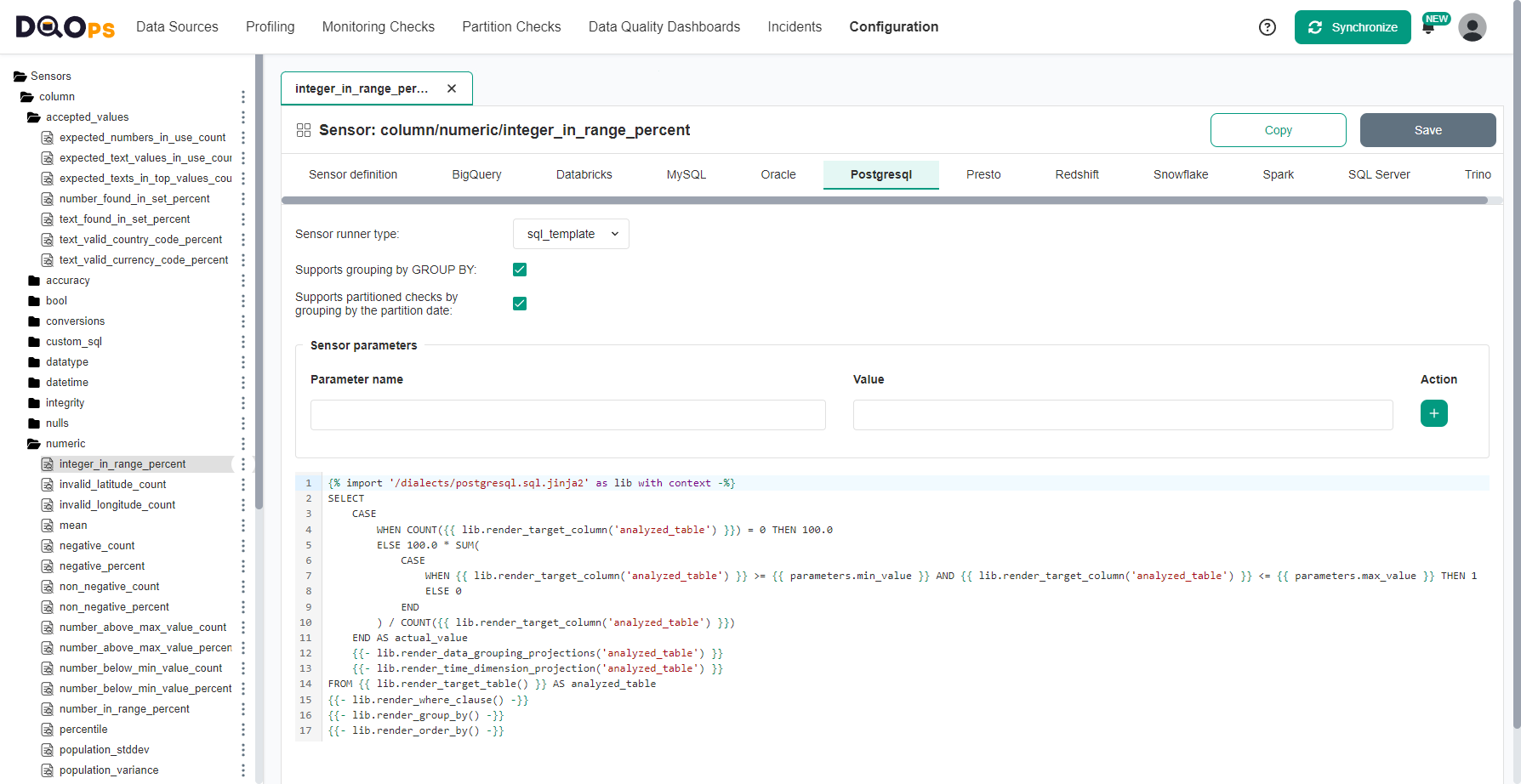Image resolution: width=1521 pixels, height=784 pixels.
Task: Open the notifications bell icon
Action: coord(1428,28)
